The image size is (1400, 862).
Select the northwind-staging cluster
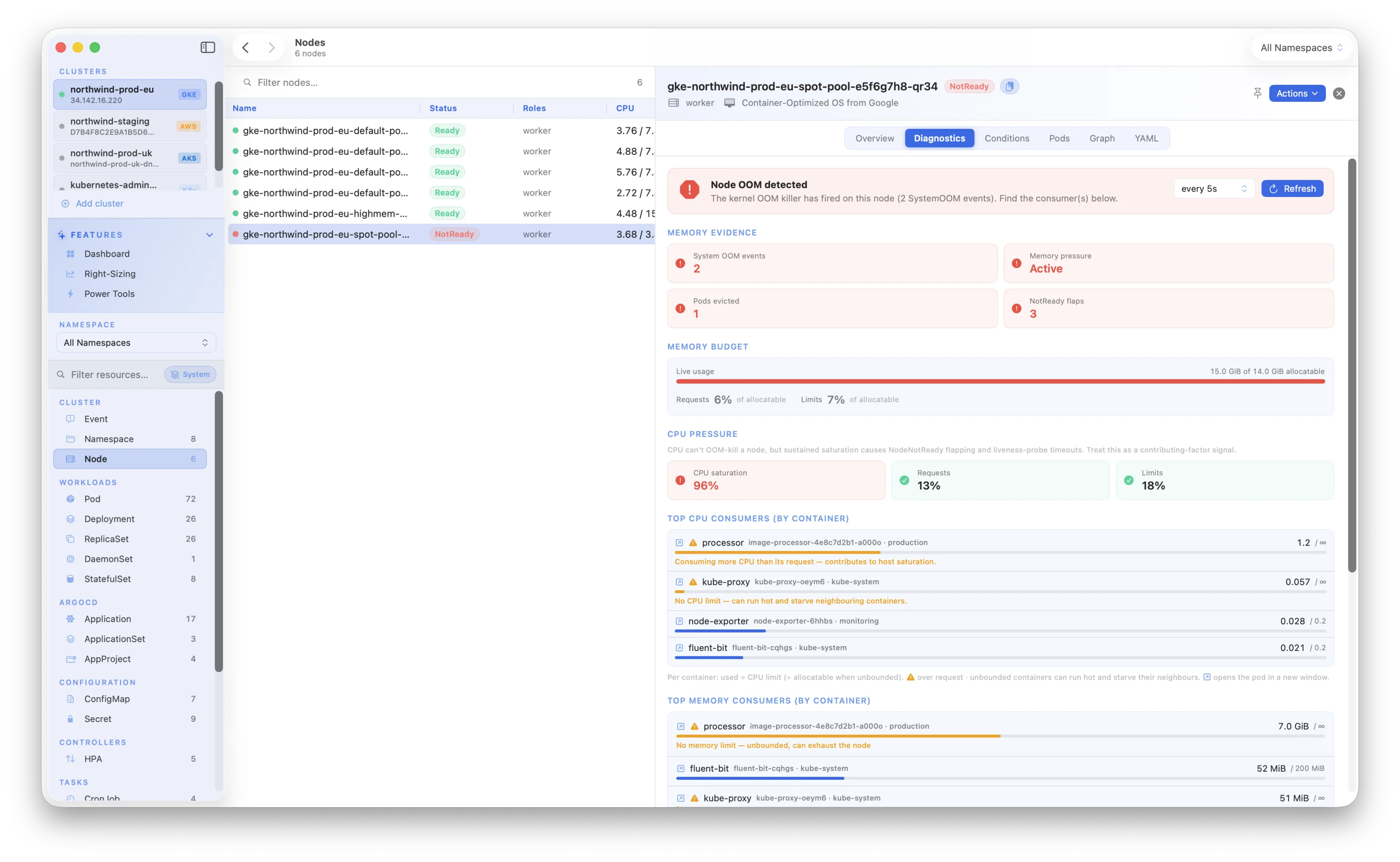click(x=130, y=126)
